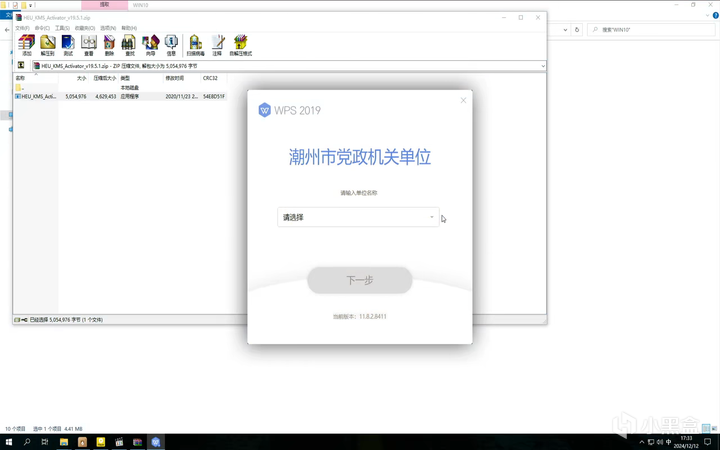Click the WinRAR View (查看) icon
This screenshot has height=450, width=720.
tap(89, 45)
